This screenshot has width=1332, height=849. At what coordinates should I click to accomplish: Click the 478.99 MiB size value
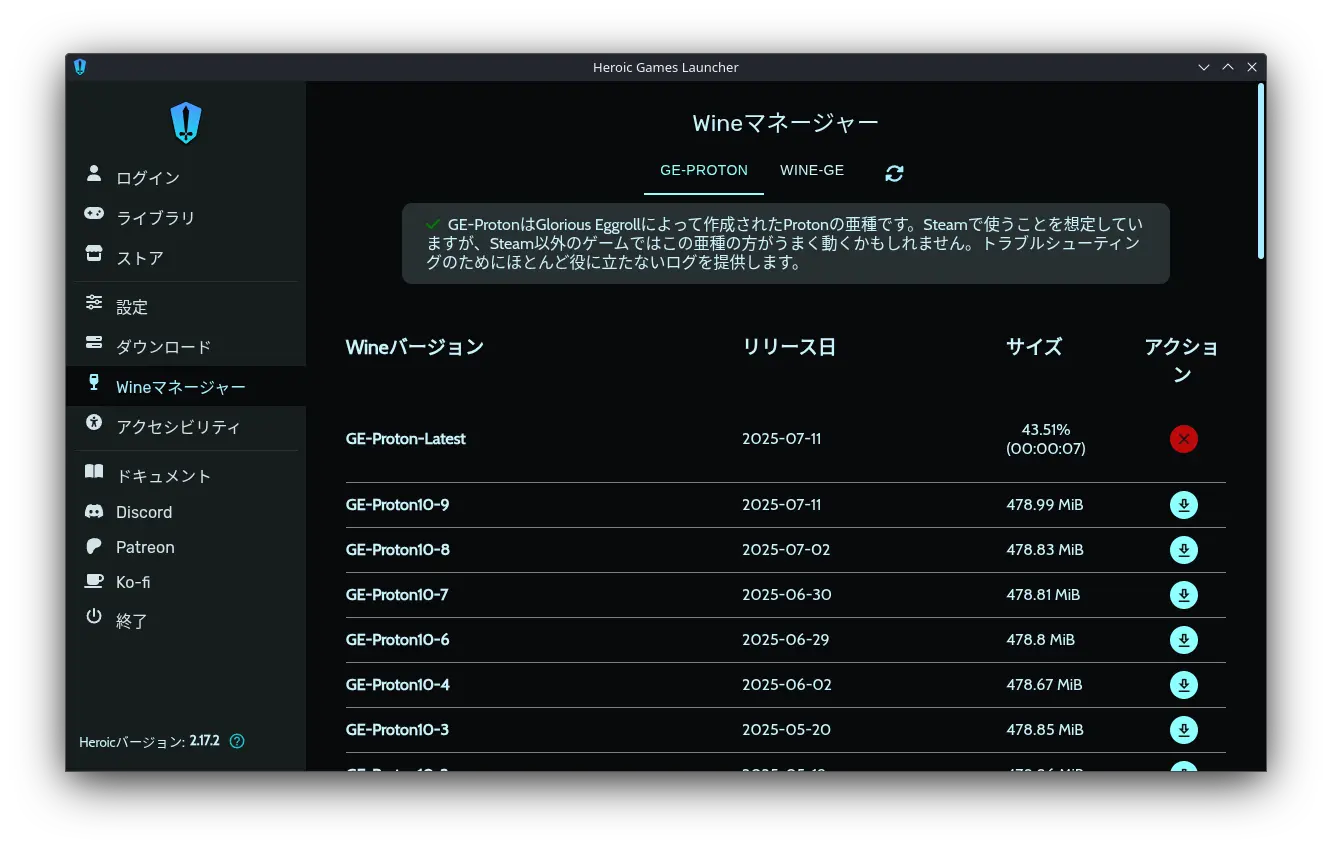[1045, 505]
